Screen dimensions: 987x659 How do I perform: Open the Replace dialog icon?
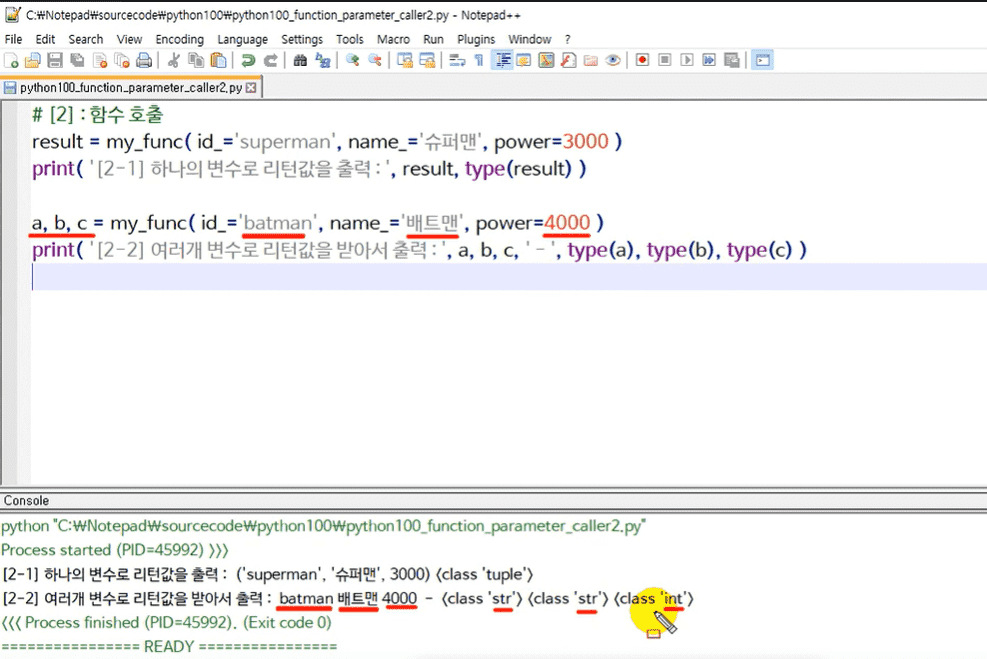pos(323,60)
